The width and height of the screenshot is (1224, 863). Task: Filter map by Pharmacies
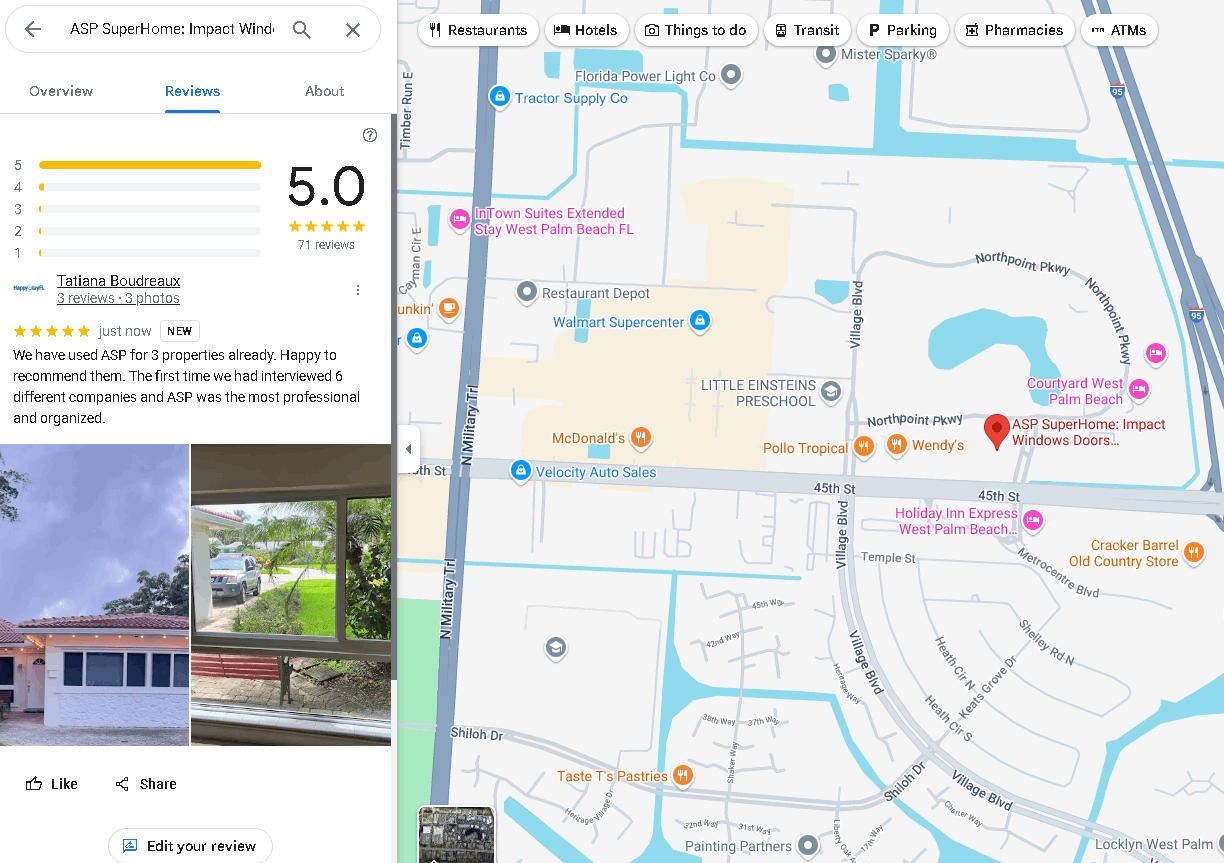point(1015,30)
